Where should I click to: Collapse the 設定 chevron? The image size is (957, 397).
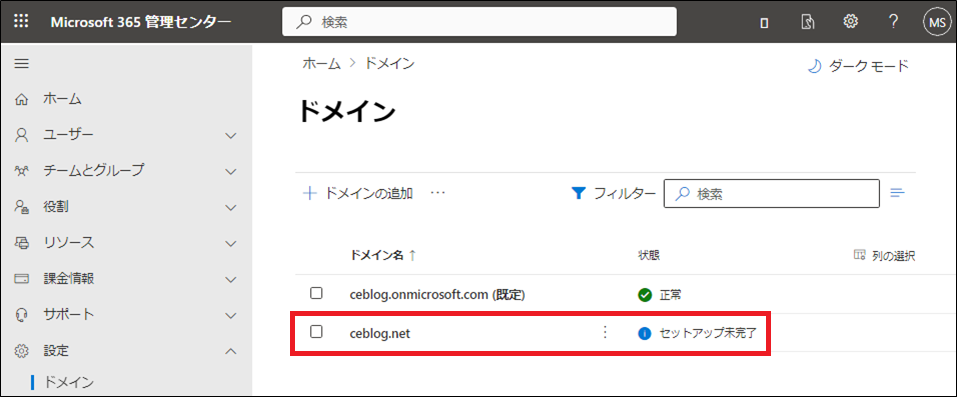click(x=231, y=351)
